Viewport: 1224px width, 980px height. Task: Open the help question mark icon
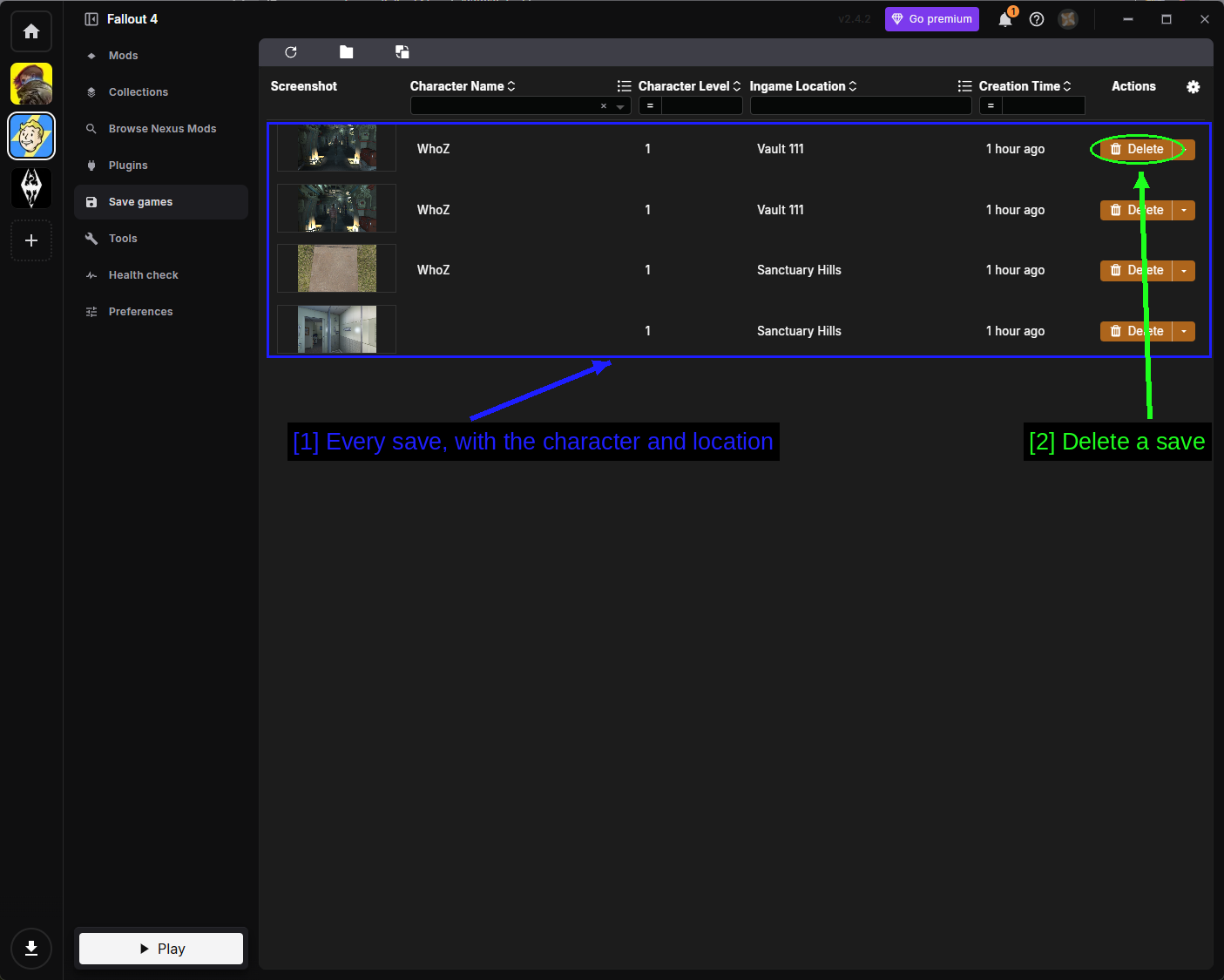[1037, 19]
